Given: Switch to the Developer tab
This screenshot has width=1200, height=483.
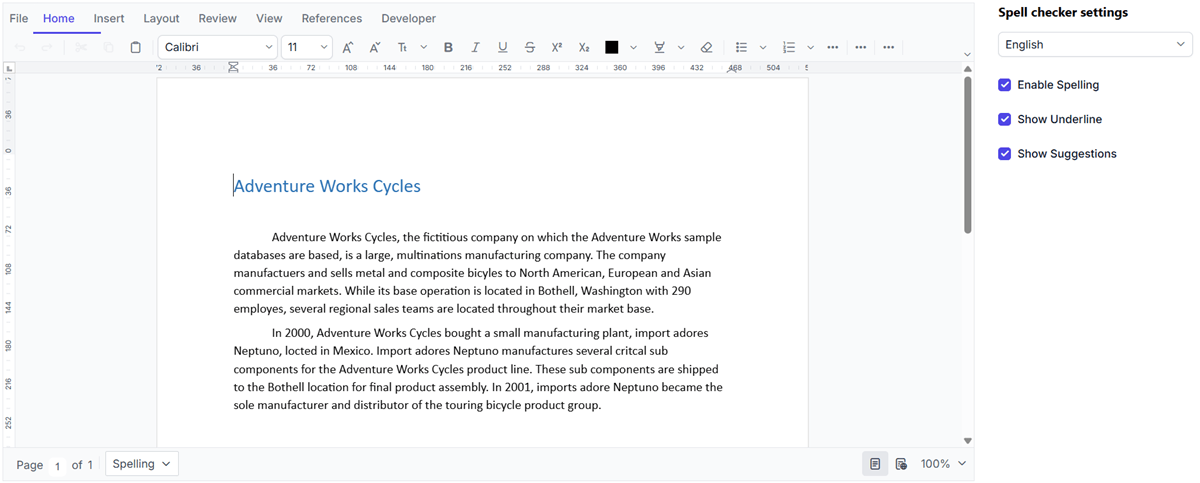Looking at the screenshot, I should [x=408, y=18].
